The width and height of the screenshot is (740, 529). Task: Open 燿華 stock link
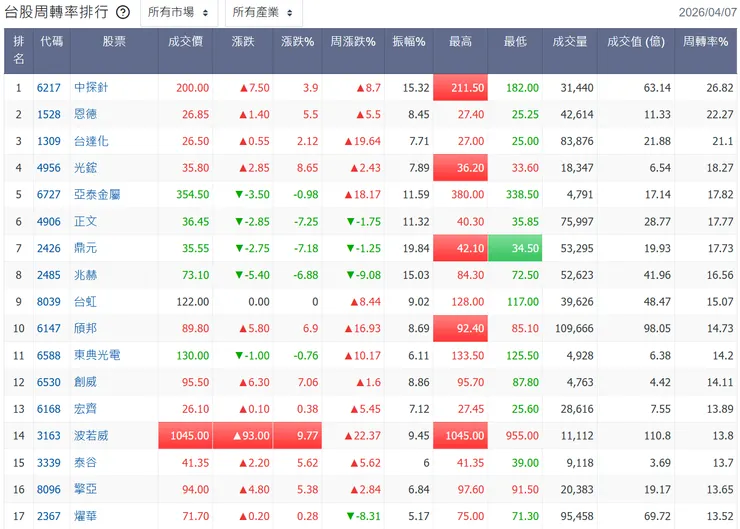85,516
